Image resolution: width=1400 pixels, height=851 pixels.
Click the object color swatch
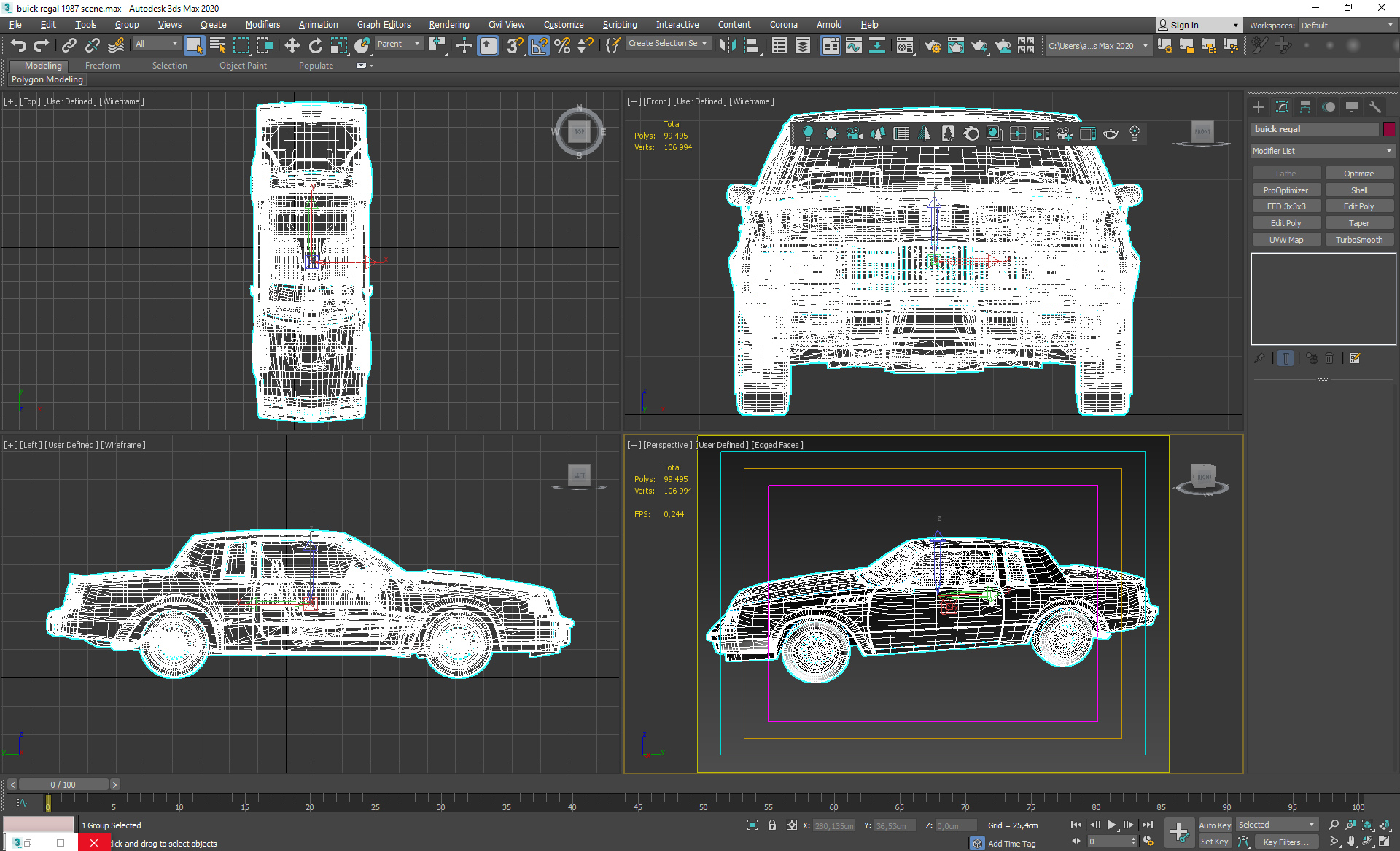click(1389, 129)
